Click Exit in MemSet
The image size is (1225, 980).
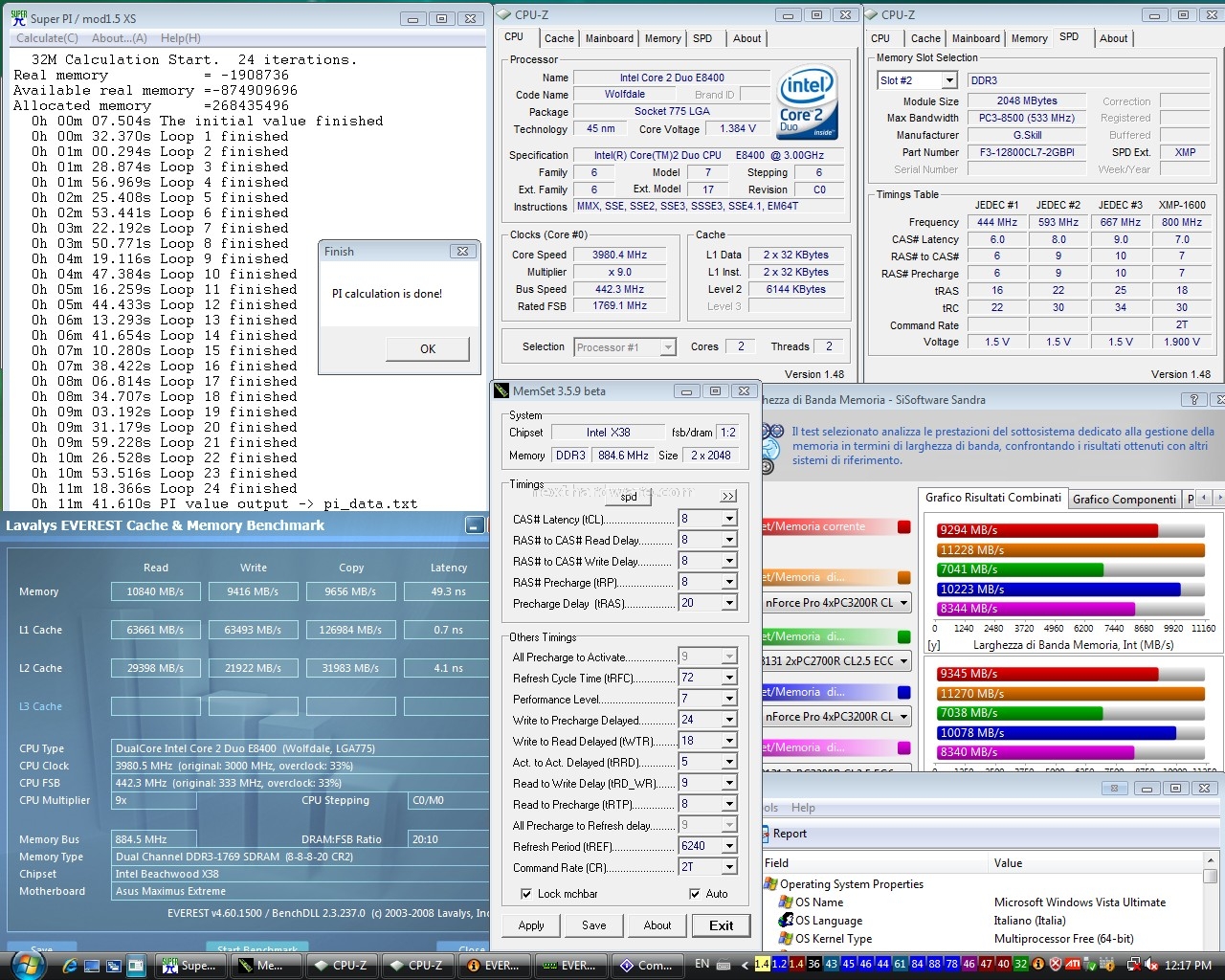pos(722,925)
